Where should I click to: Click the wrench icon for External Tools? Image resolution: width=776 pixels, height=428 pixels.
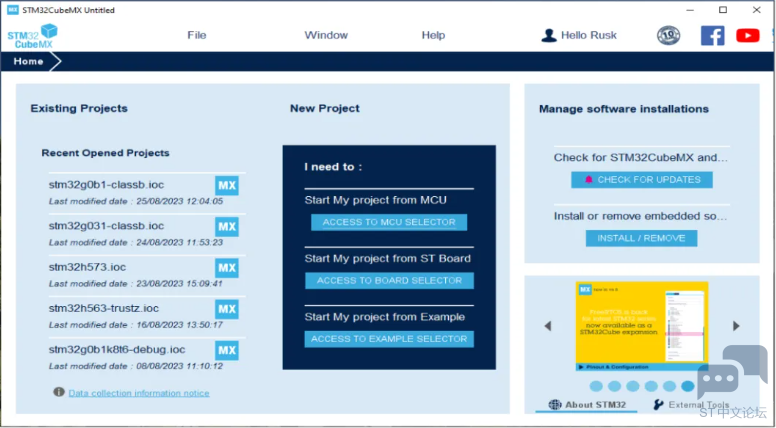coord(658,405)
